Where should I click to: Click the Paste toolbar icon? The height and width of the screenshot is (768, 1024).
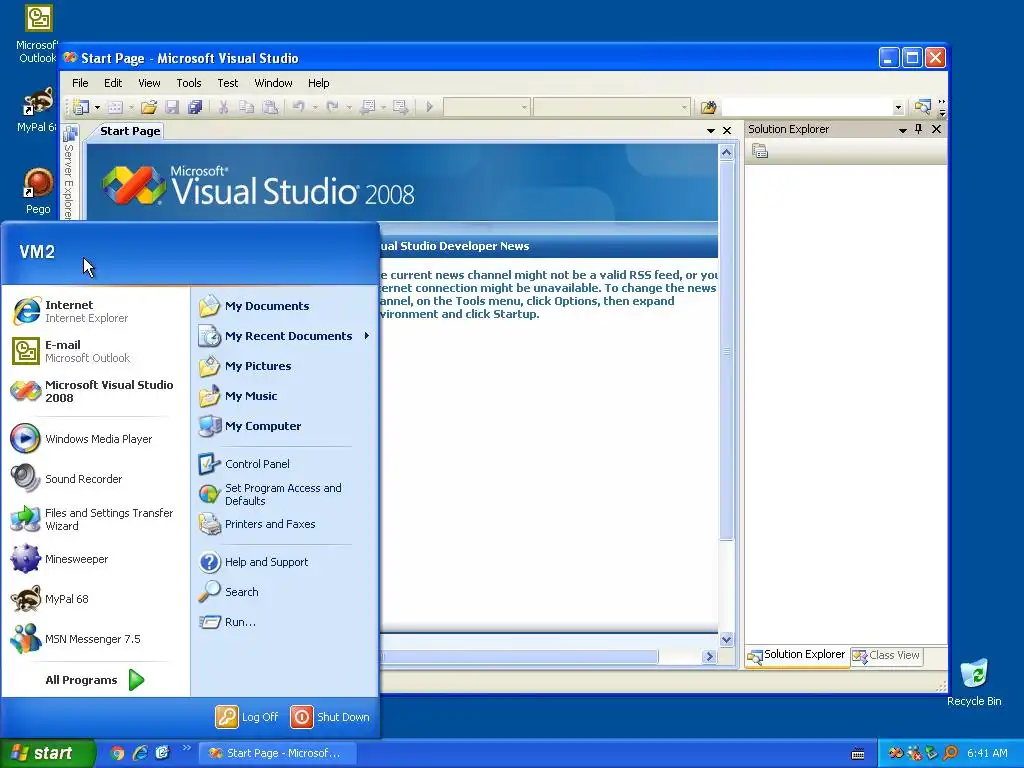(x=270, y=106)
